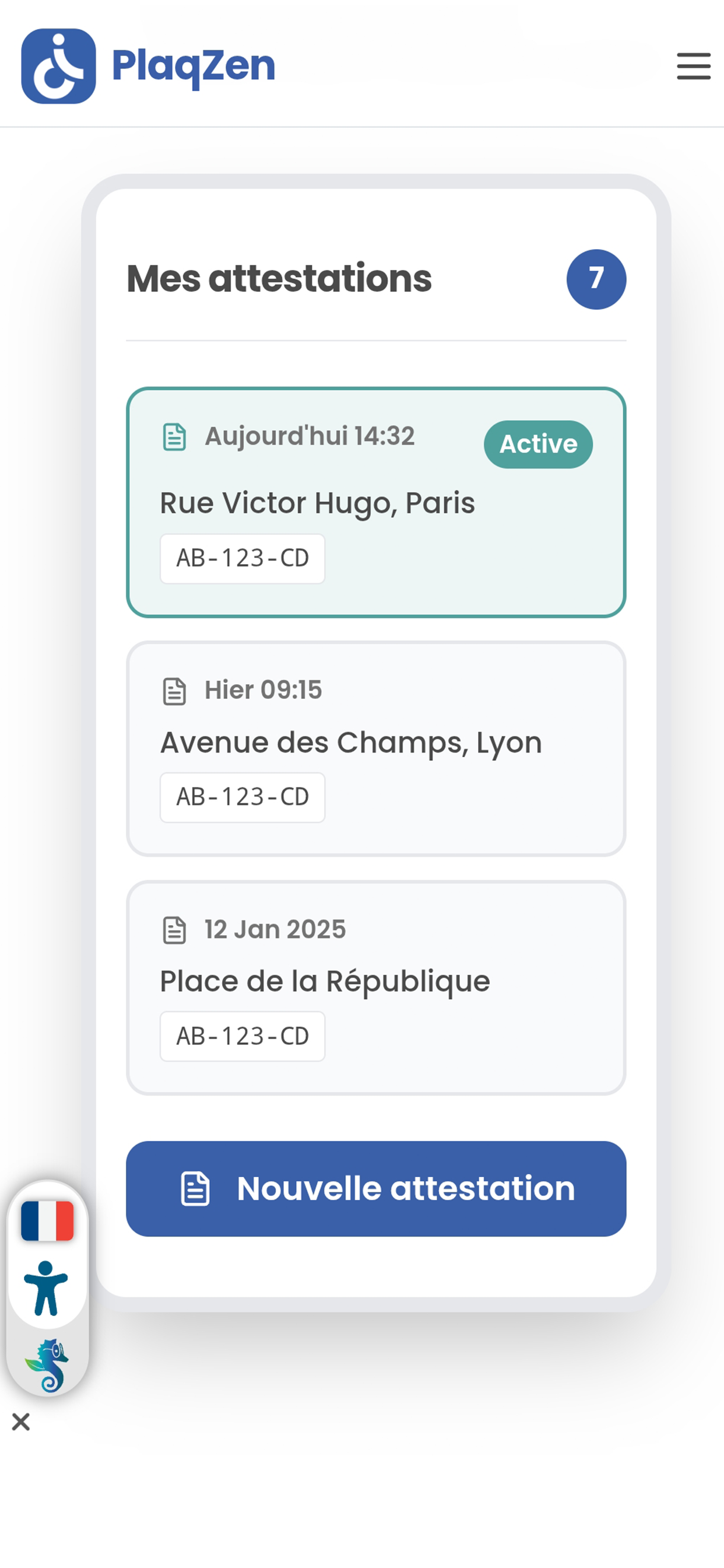The width and height of the screenshot is (724, 1568).
Task: Open the Rue Victor Hugo, Paris attestation
Action: click(376, 503)
